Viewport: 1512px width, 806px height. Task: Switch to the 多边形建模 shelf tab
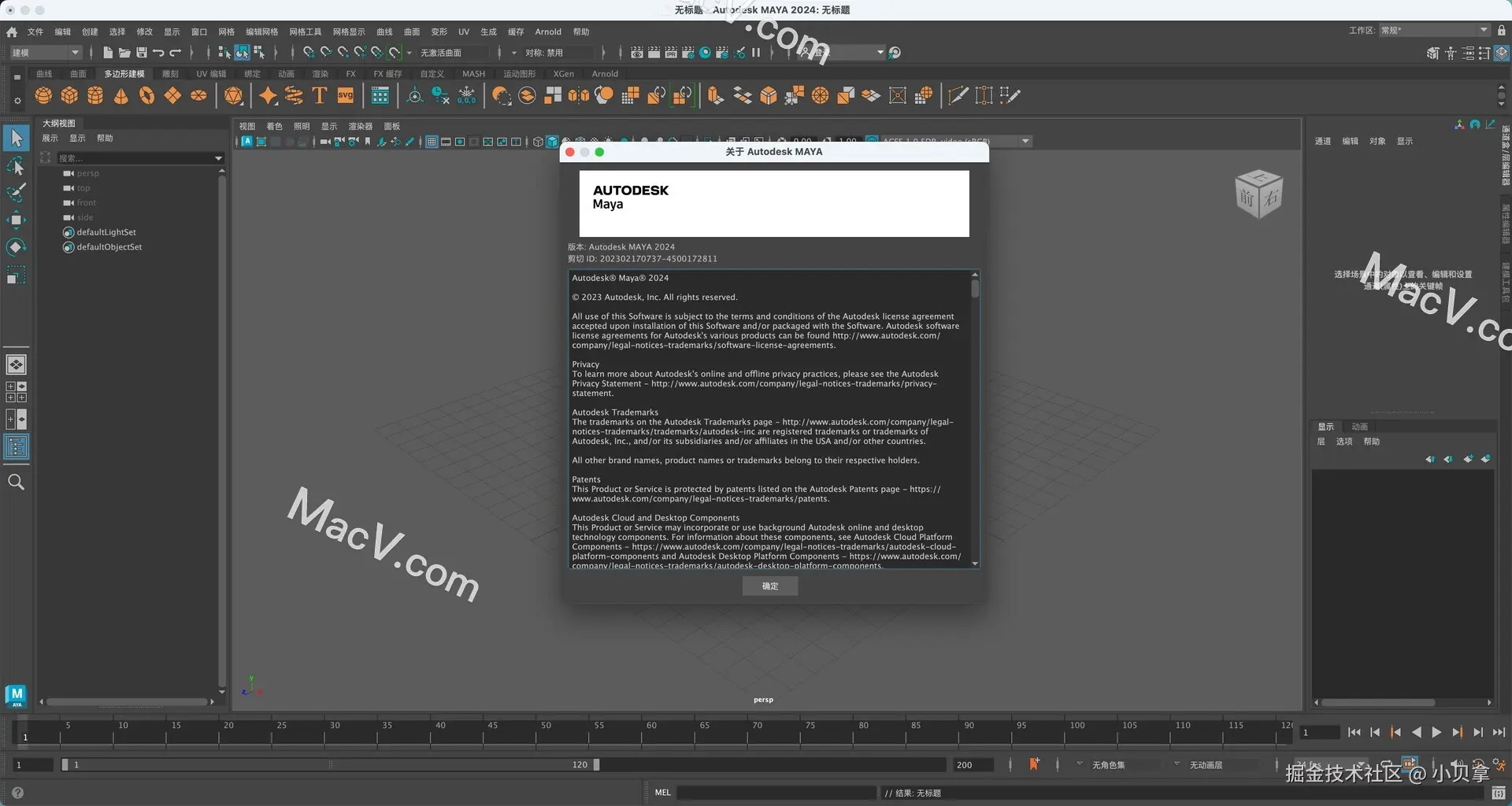(124, 74)
